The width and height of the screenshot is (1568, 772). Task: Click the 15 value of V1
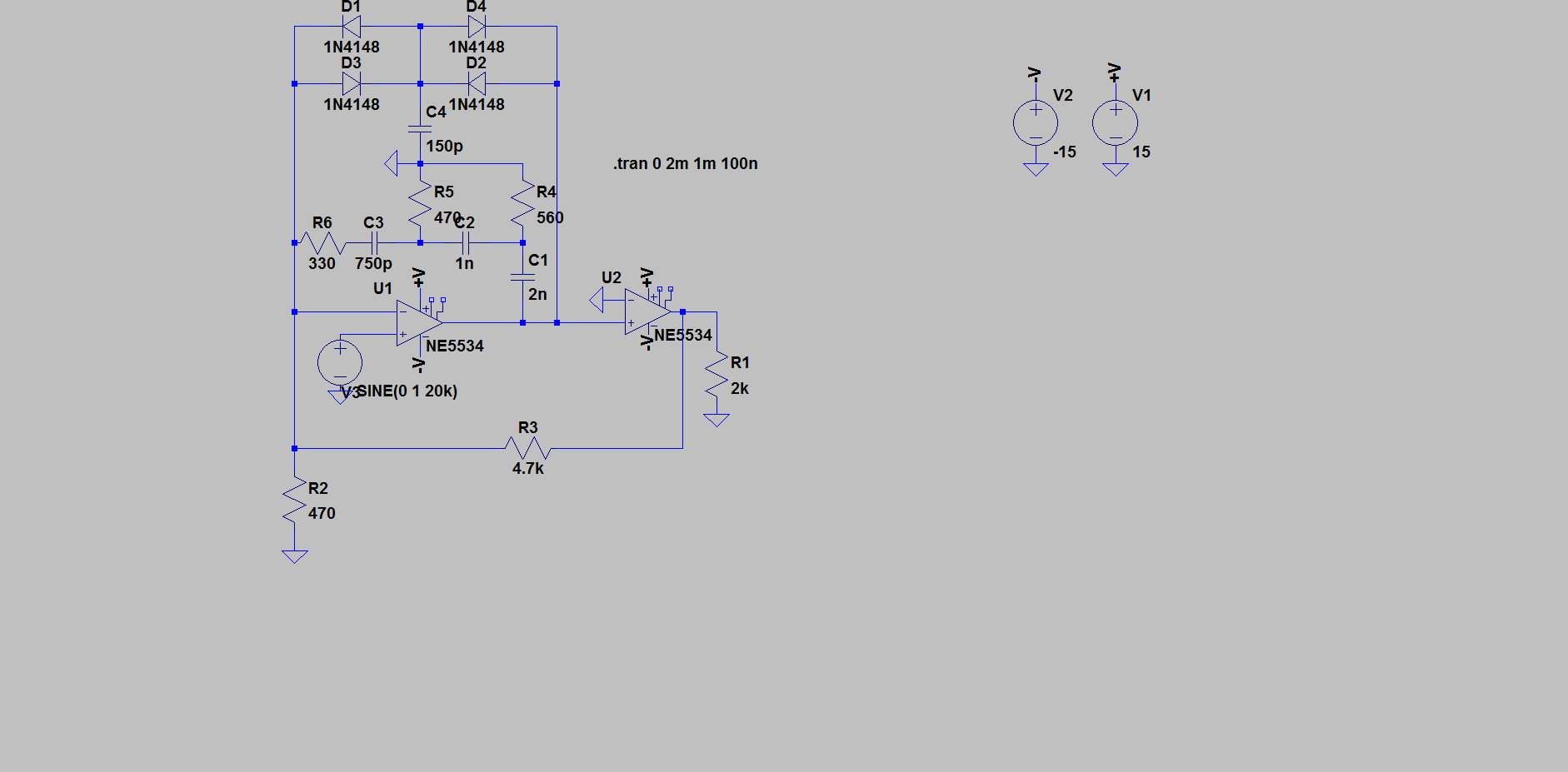[1141, 152]
